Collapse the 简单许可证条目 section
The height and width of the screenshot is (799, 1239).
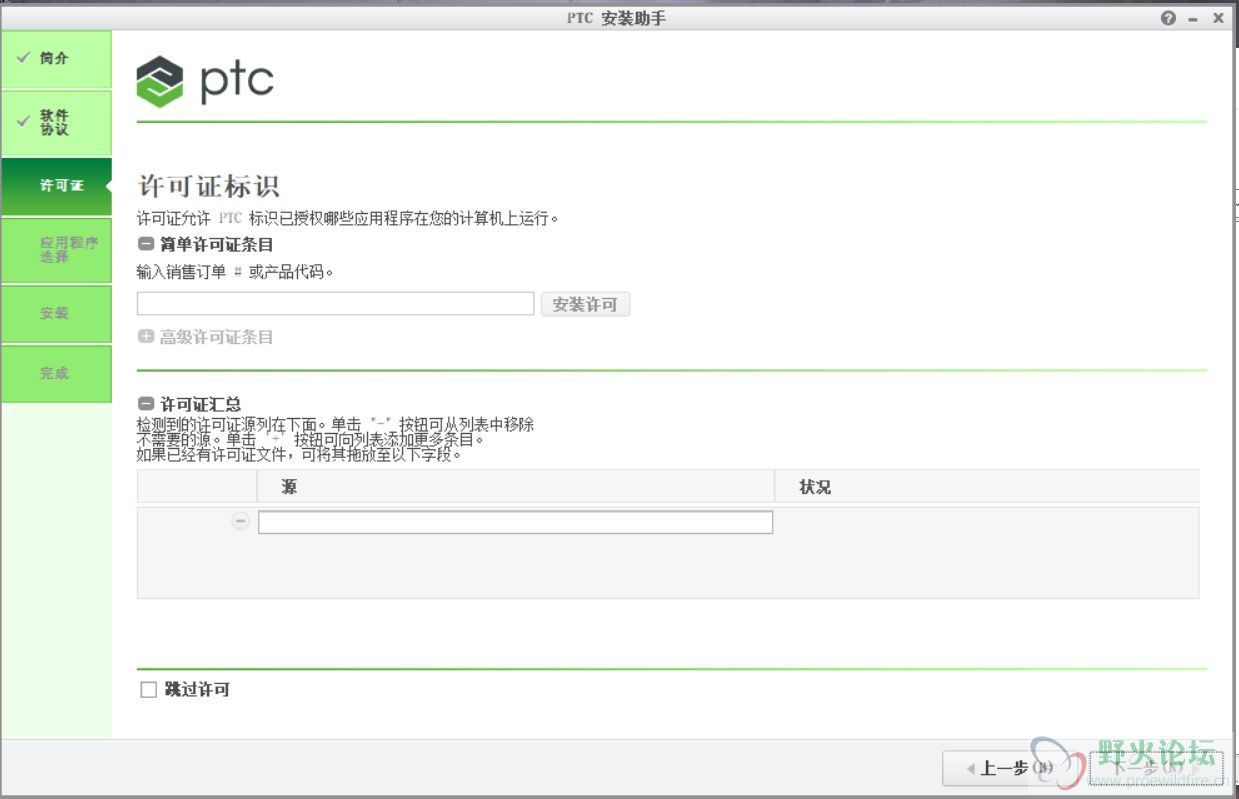pyautogui.click(x=146, y=244)
